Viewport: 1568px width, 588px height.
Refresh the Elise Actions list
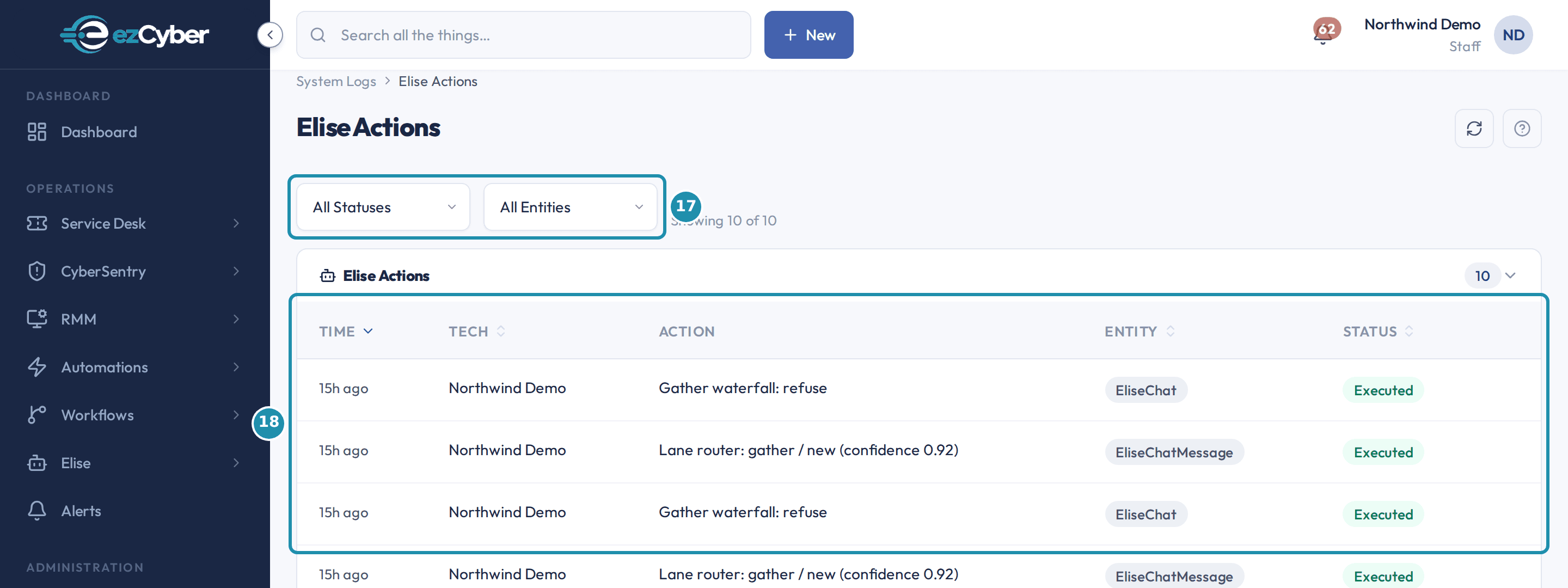tap(1474, 128)
